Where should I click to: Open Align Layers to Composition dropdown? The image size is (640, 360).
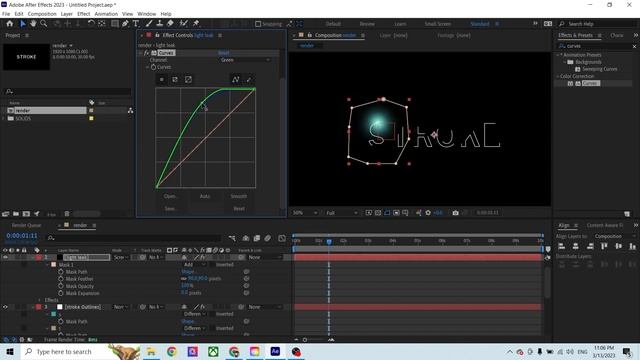615,236
